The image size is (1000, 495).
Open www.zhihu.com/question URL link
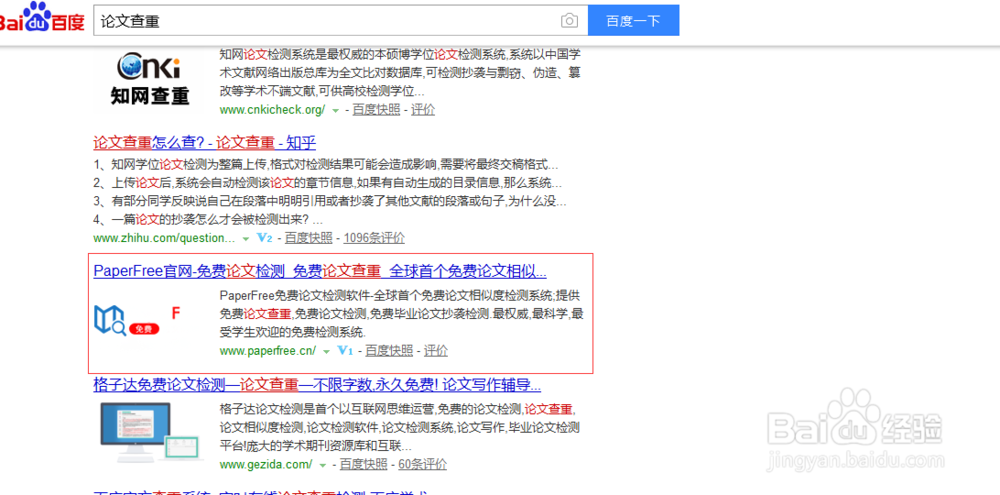click(165, 239)
